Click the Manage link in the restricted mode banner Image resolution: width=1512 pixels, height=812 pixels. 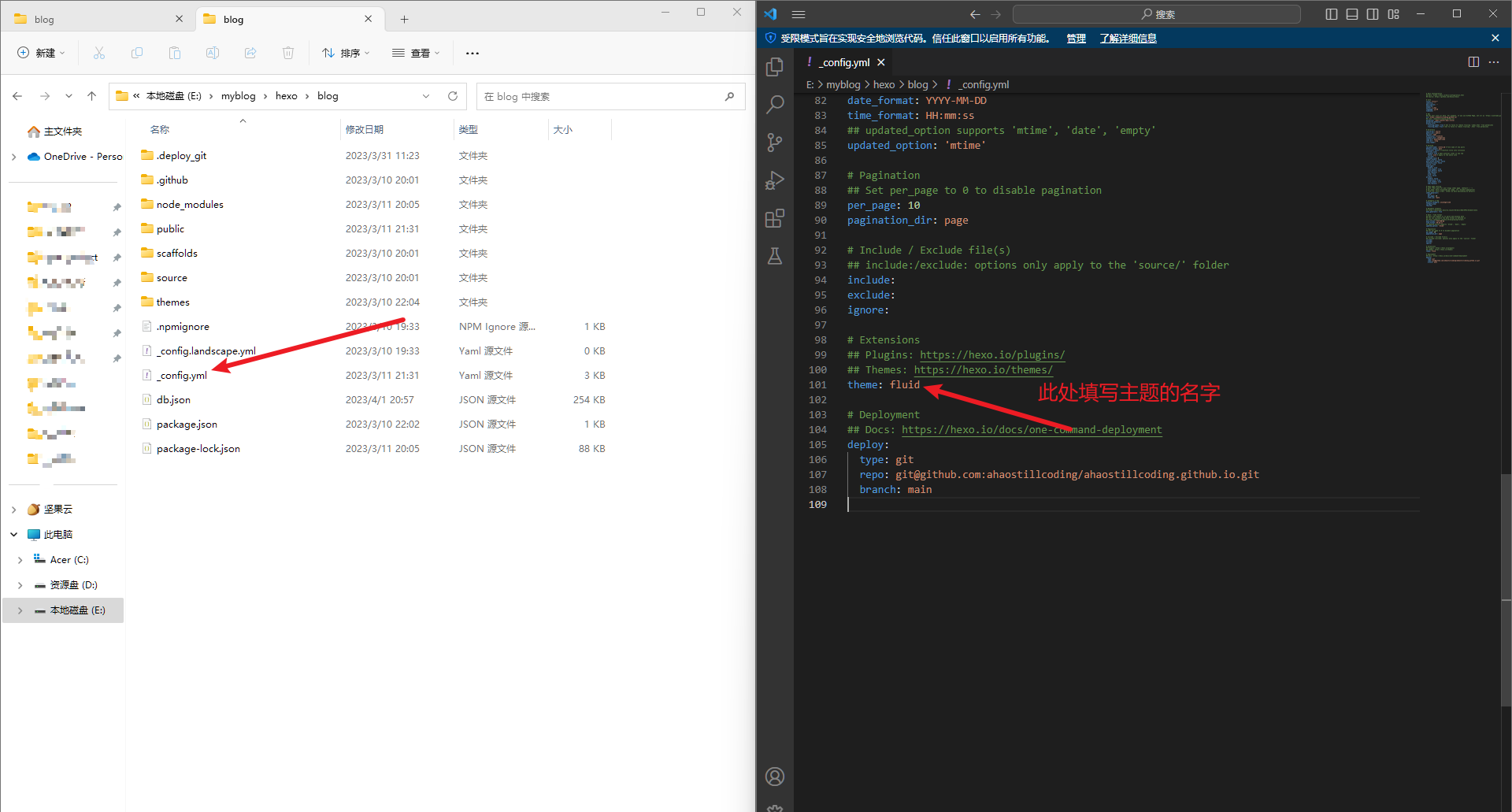tap(1076, 38)
